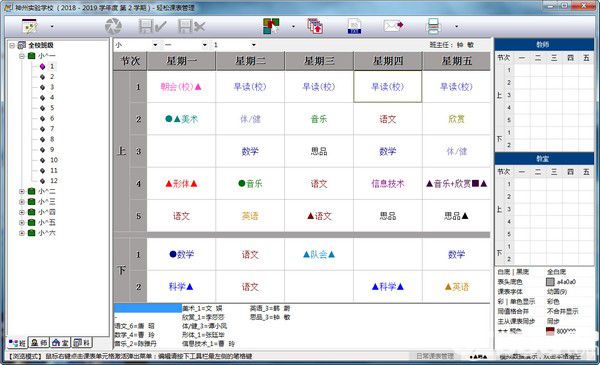The height and width of the screenshot is (365, 600).
Task: Click the 表头底色 a4a0a0 gray color swatch
Action: click(550, 282)
